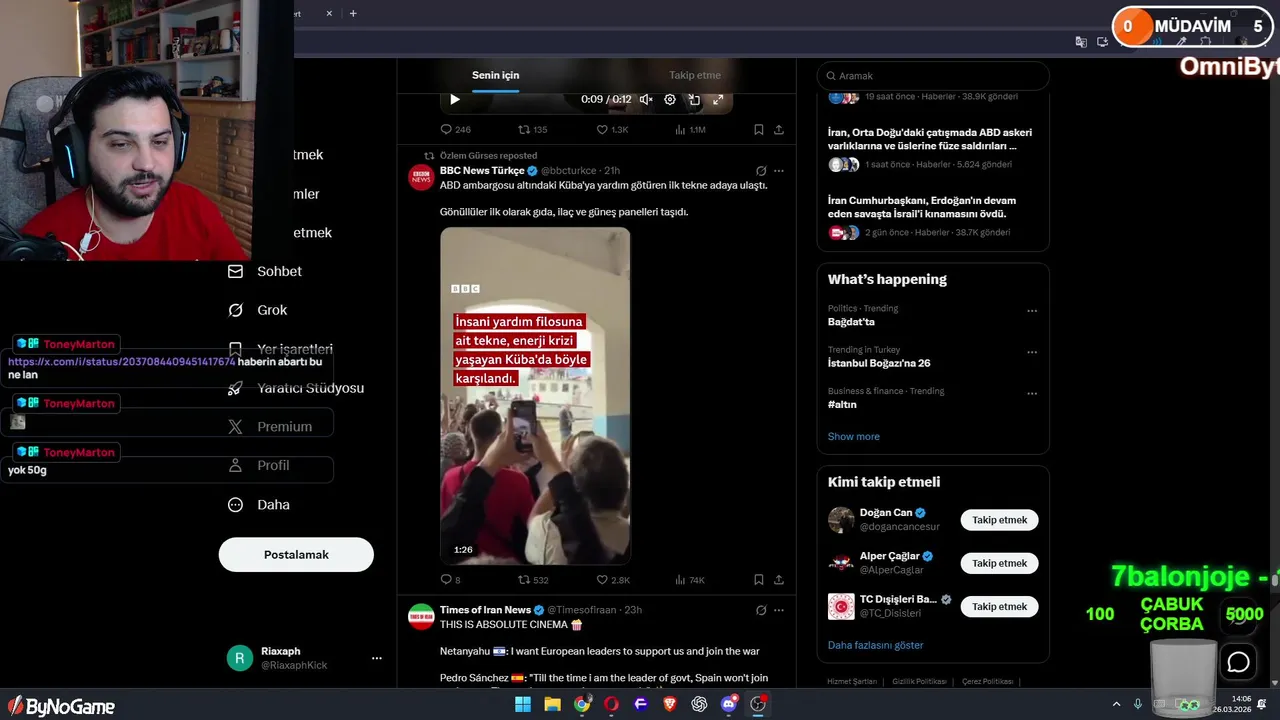This screenshot has width=1280, height=720.
Task: View analytics showing 1.1M views
Action: (690, 130)
